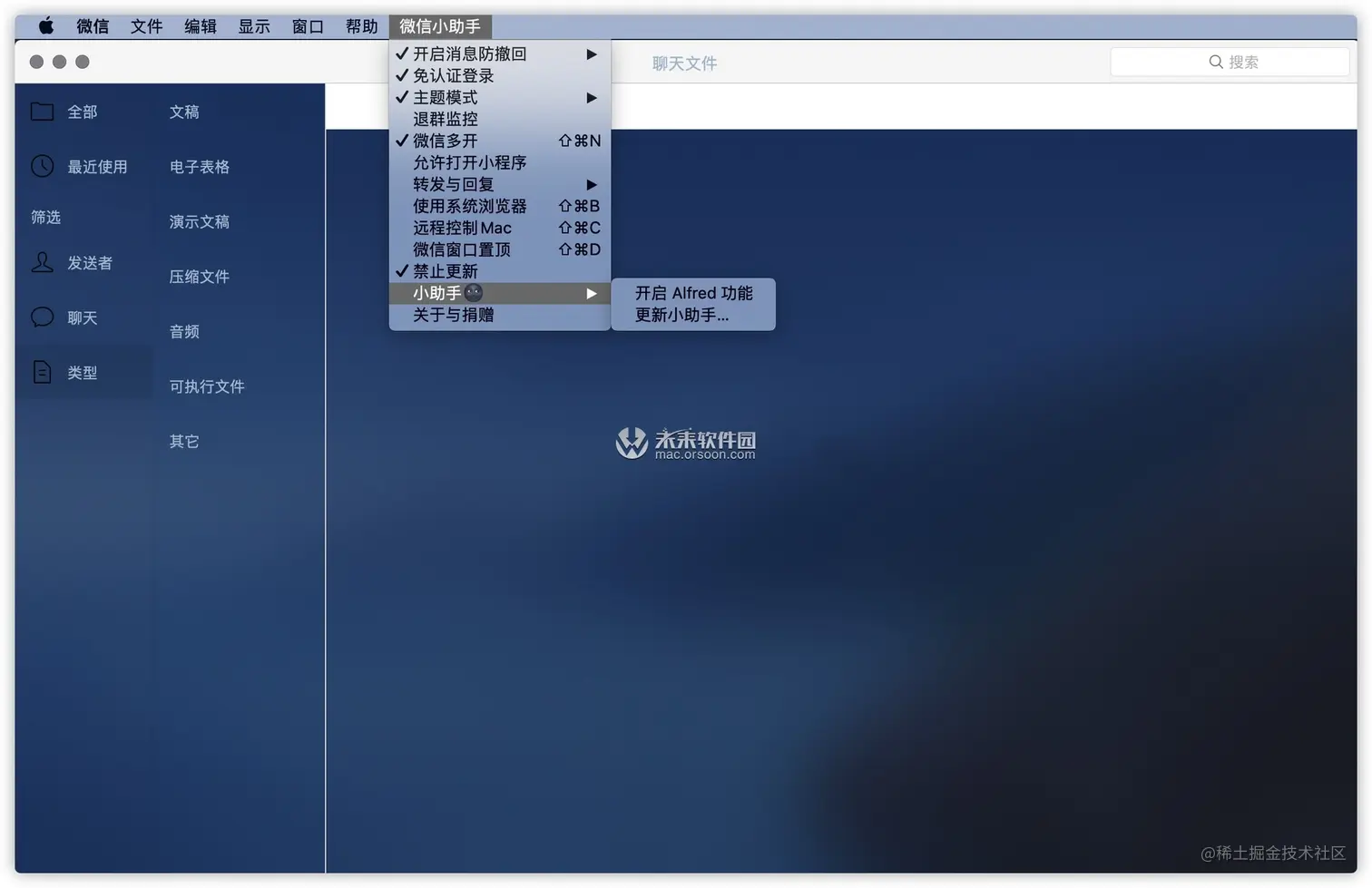Select 可执行文件 file type

(x=207, y=386)
